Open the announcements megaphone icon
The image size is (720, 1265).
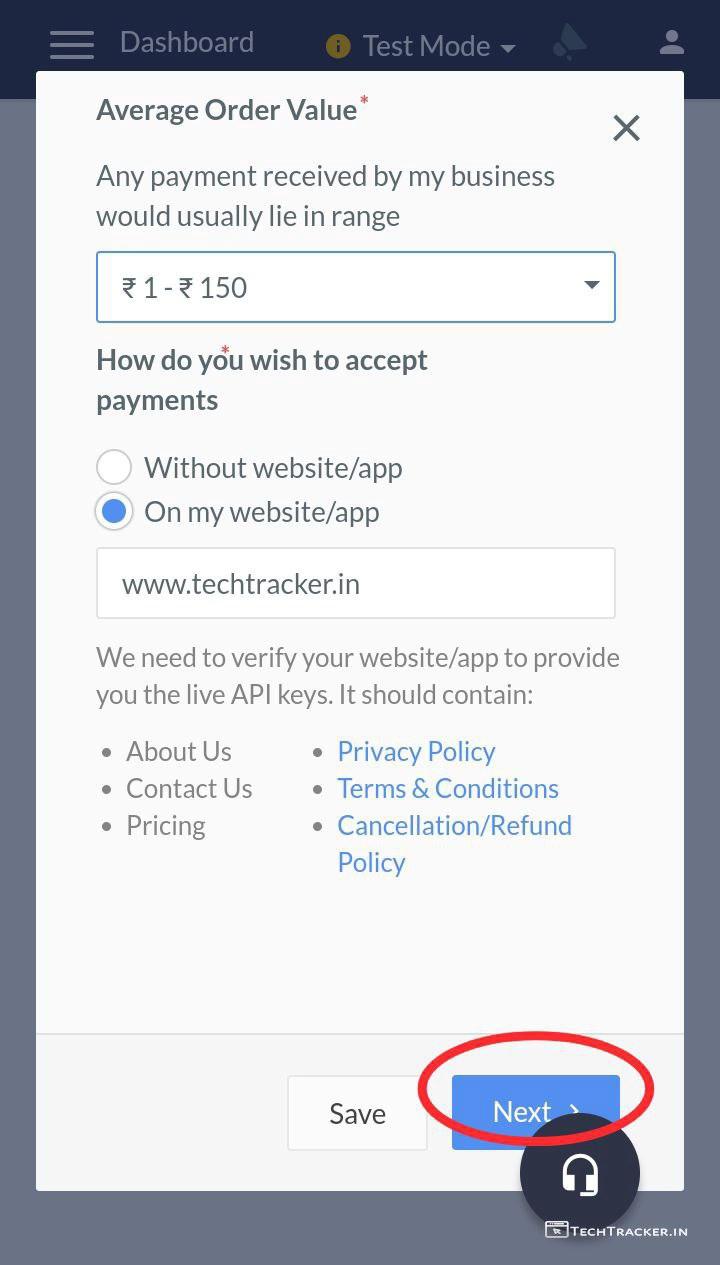(x=569, y=42)
